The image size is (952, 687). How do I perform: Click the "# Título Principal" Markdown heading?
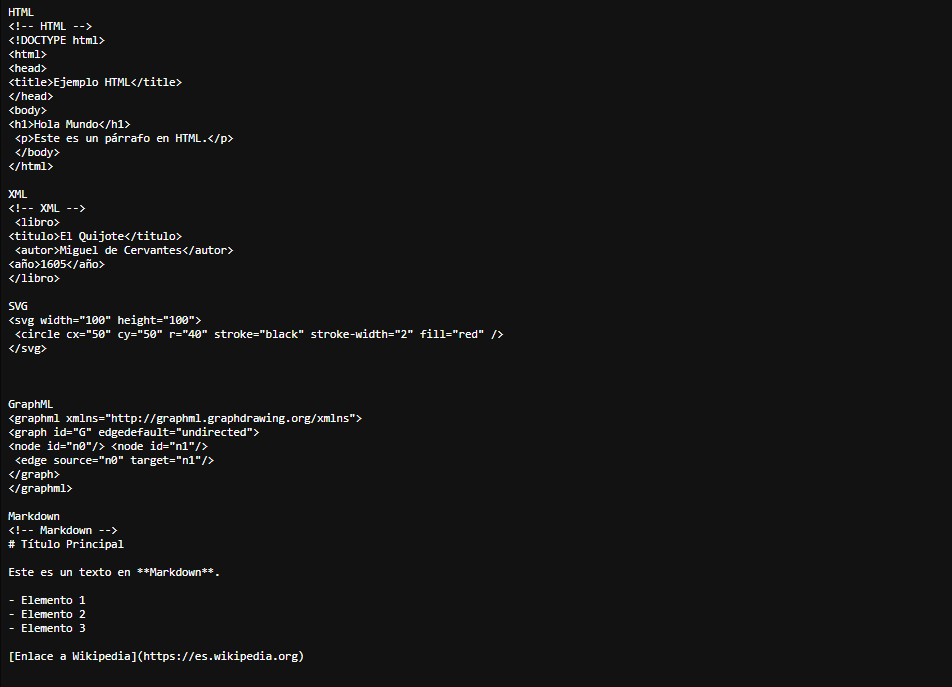click(66, 544)
